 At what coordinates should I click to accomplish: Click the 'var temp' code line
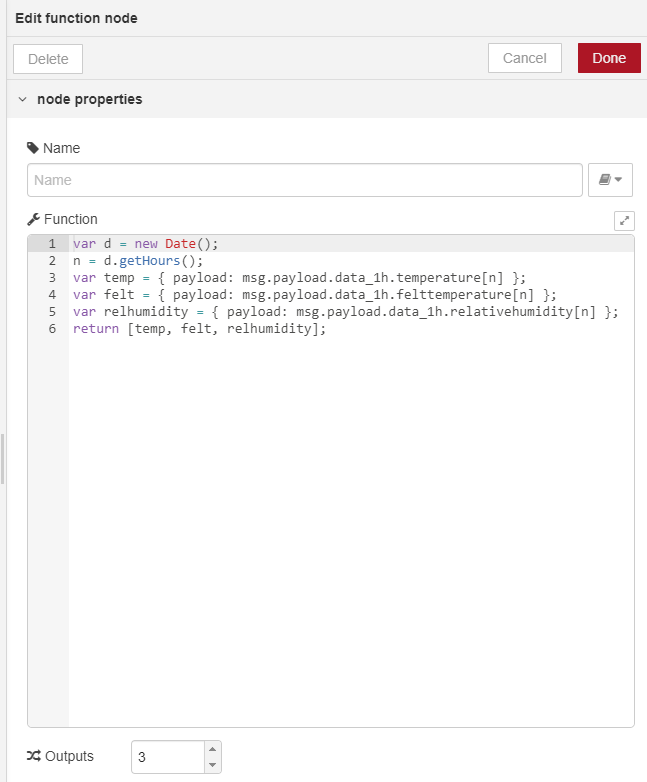pos(298,278)
